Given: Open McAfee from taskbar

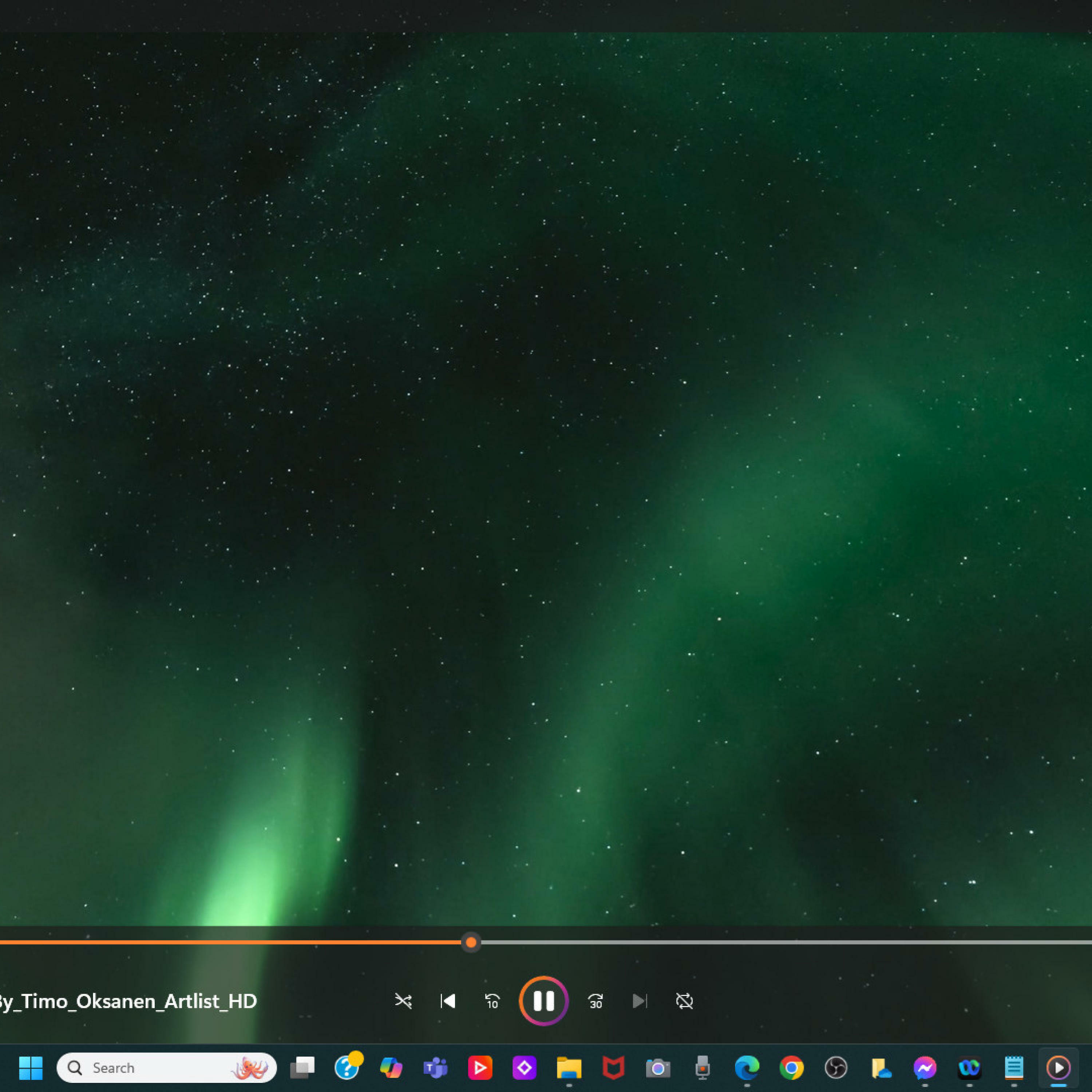Looking at the screenshot, I should [613, 1068].
